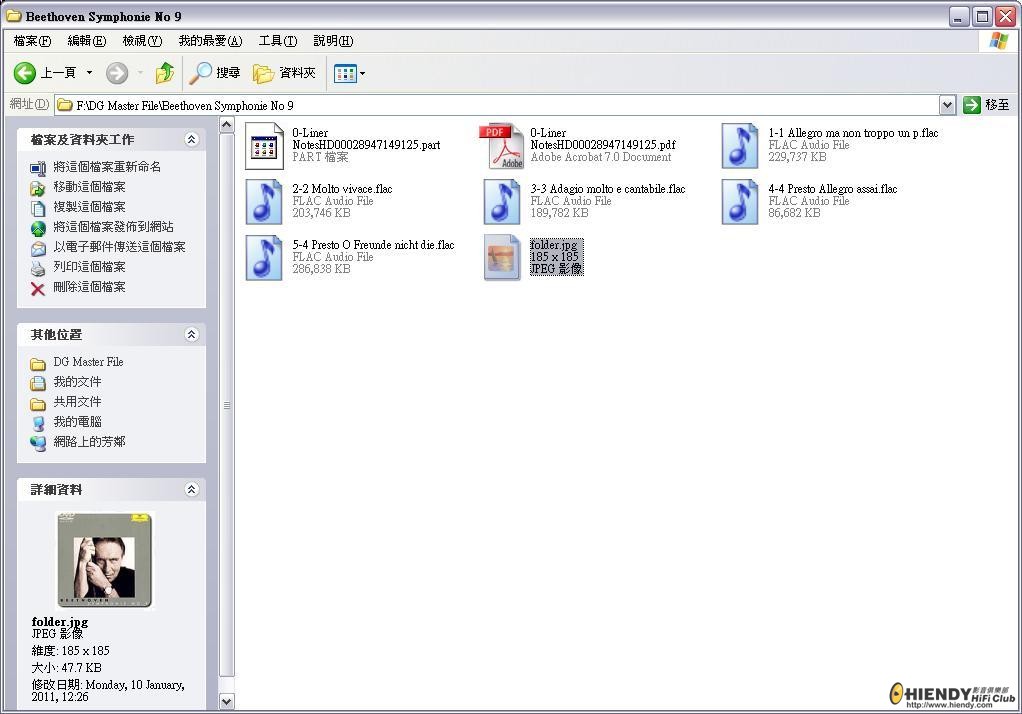Viewport: 1022px width, 714px height.
Task: Open the File (檔案) menu
Action: [32, 41]
